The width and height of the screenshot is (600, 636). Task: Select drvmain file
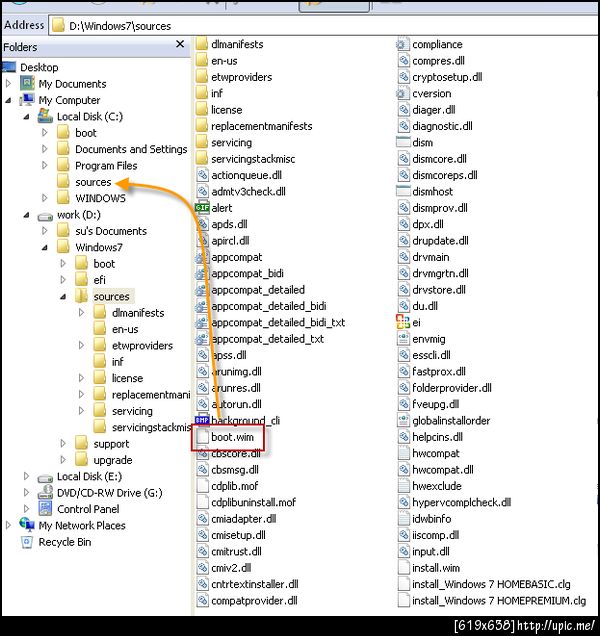pos(430,257)
